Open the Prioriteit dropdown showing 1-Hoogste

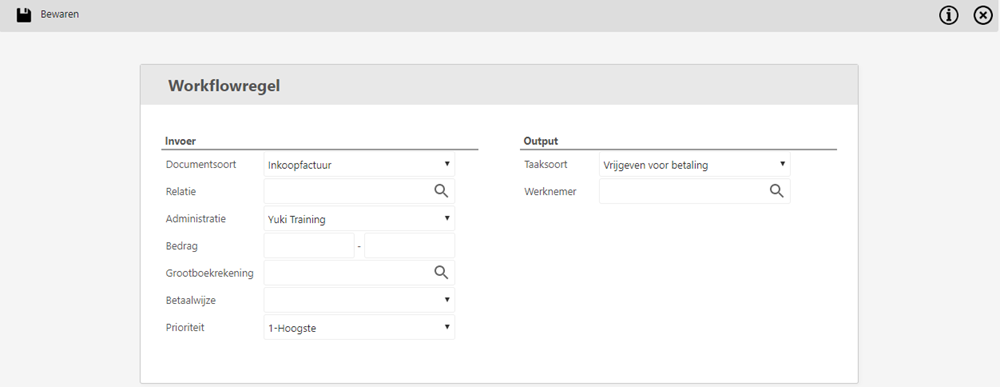(x=359, y=327)
